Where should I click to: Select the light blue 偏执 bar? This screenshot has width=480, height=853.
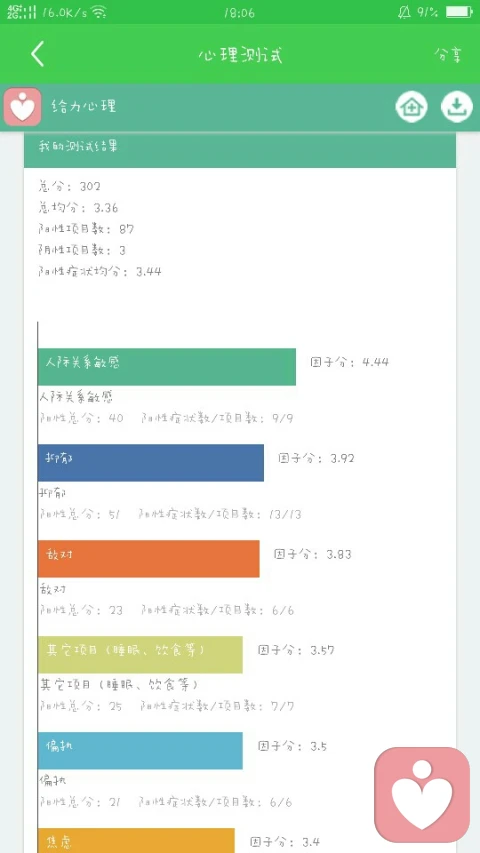pyautogui.click(x=140, y=751)
